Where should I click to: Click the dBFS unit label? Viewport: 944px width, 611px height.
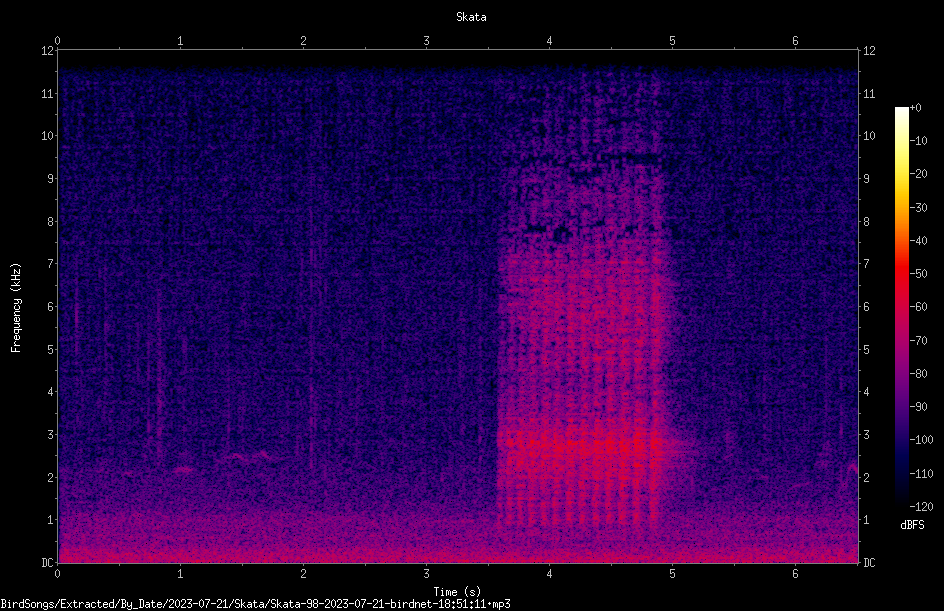[912, 525]
